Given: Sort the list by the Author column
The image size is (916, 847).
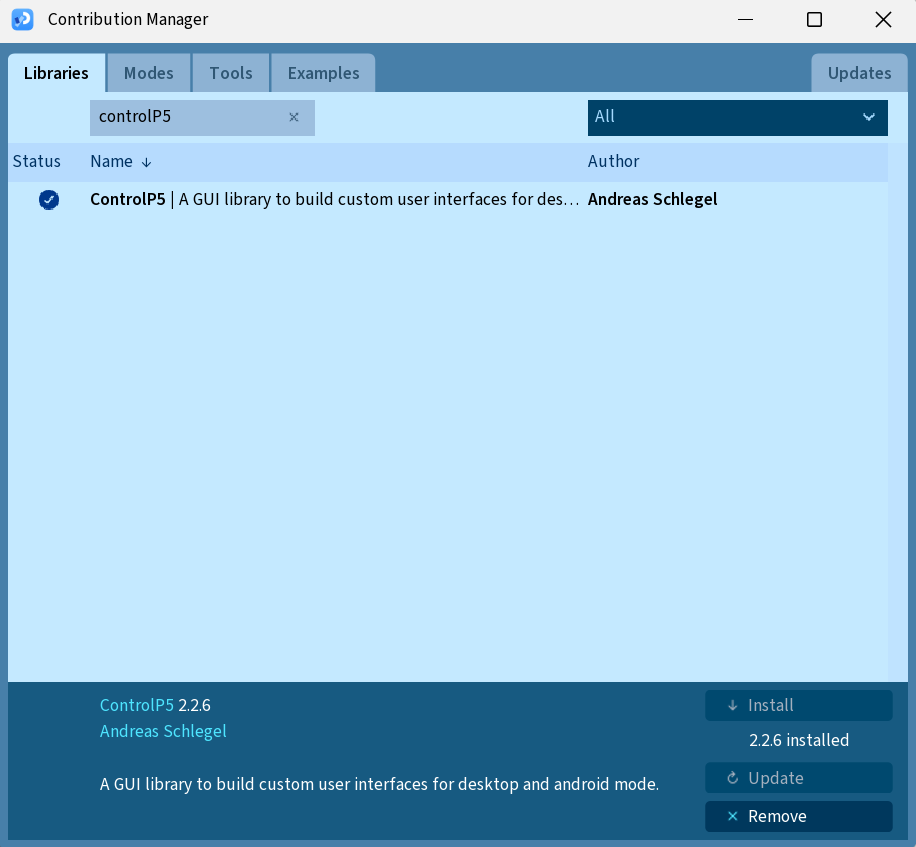Looking at the screenshot, I should 613,161.
